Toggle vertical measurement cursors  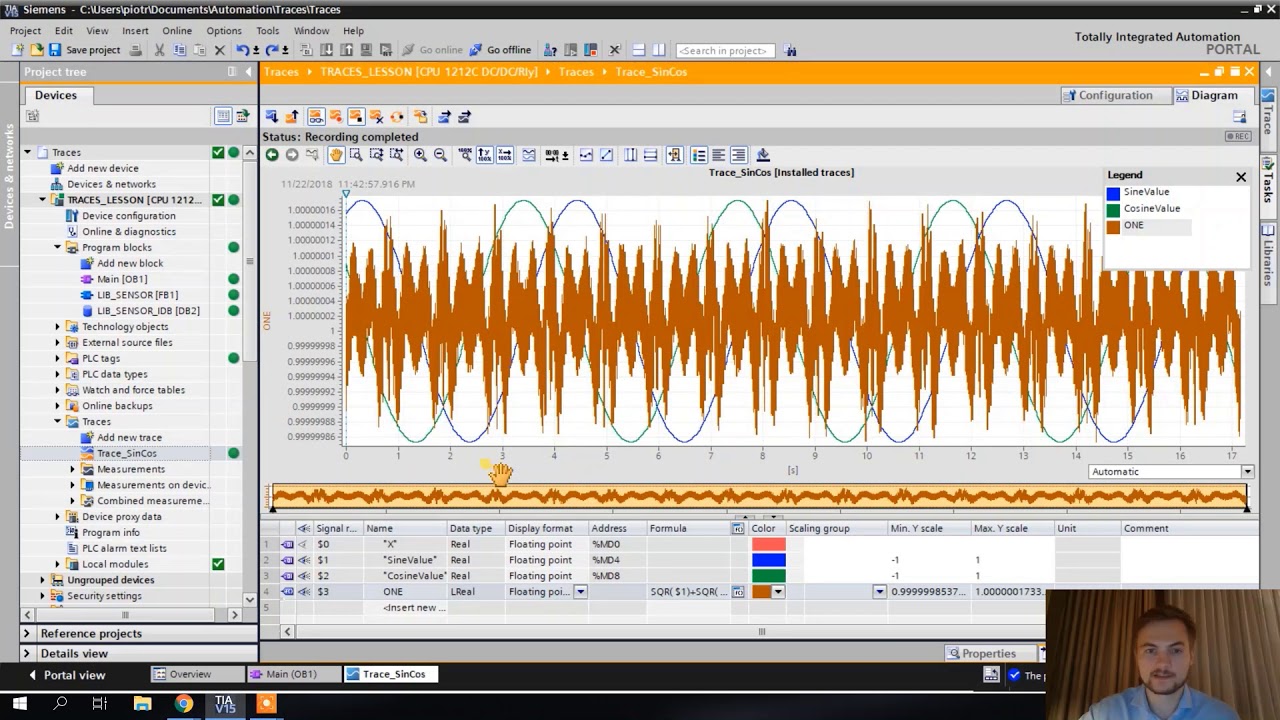pyautogui.click(x=630, y=155)
